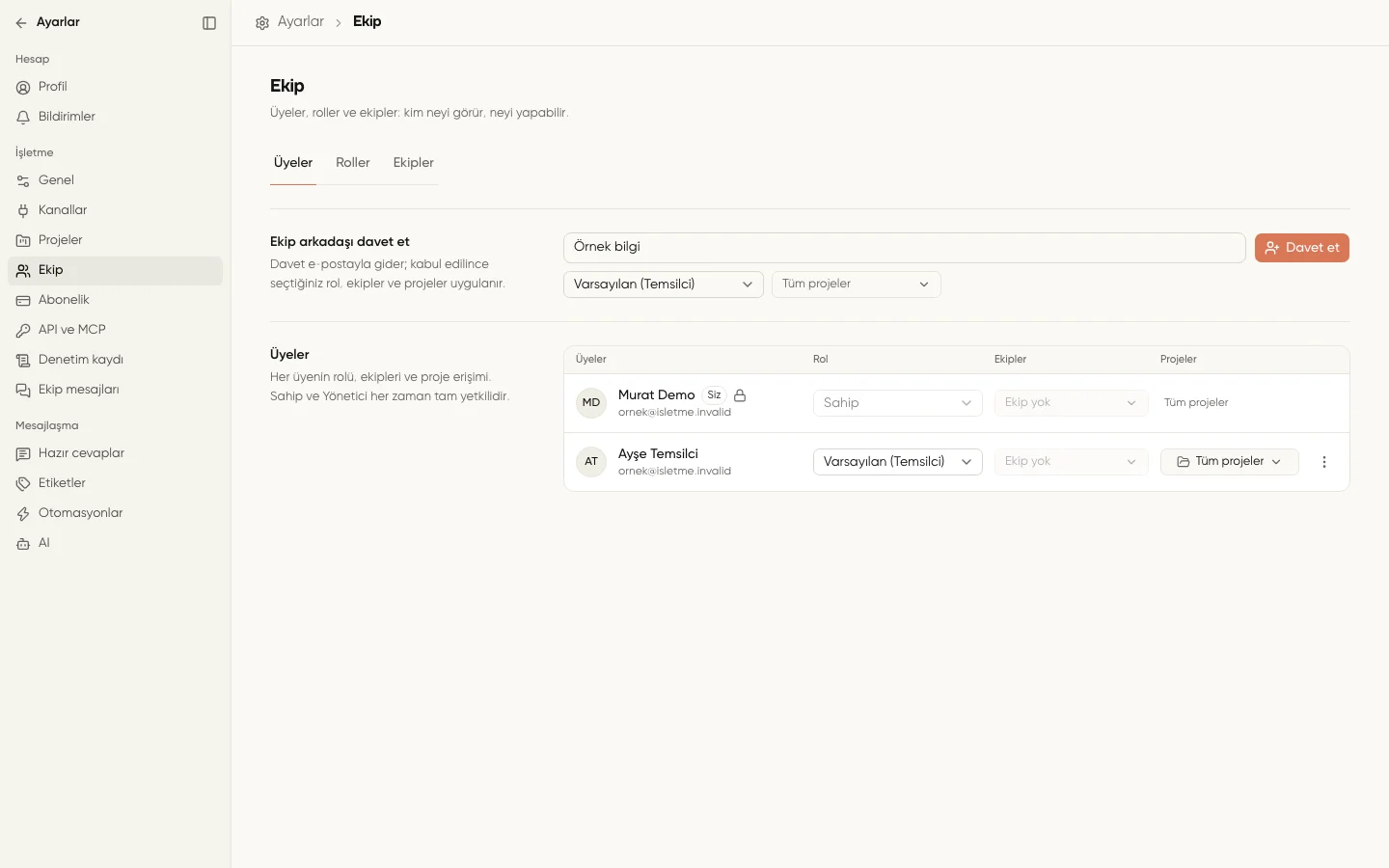Open Projeler in the sidebar
The image size is (1389, 868).
[115, 240]
